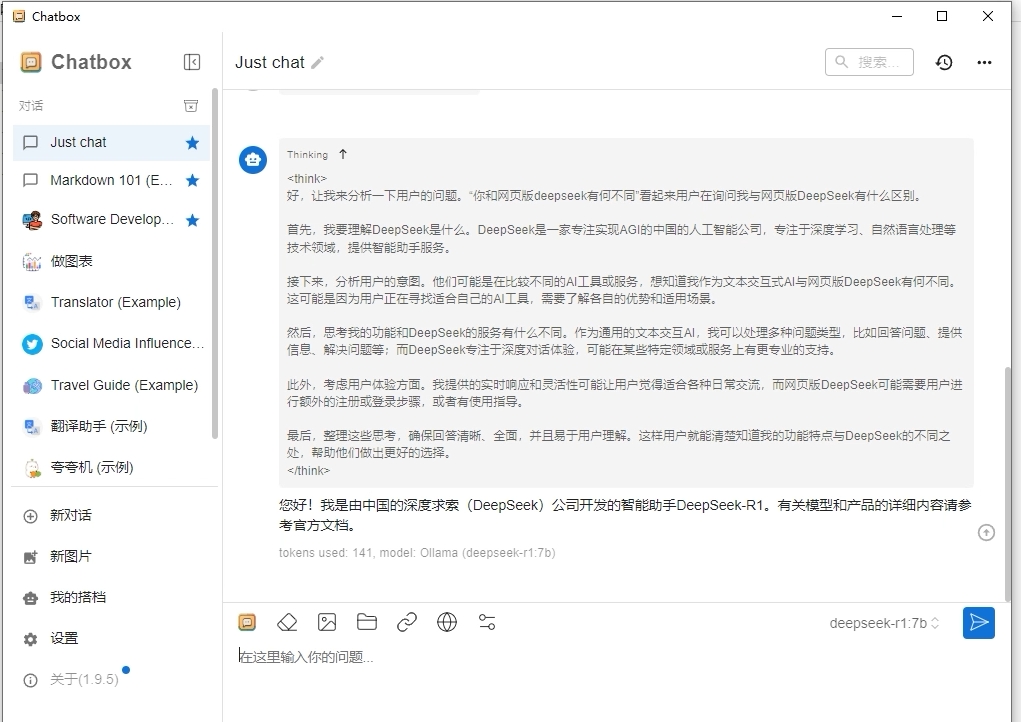Click the robot avatar of the assistant message

pyautogui.click(x=253, y=160)
